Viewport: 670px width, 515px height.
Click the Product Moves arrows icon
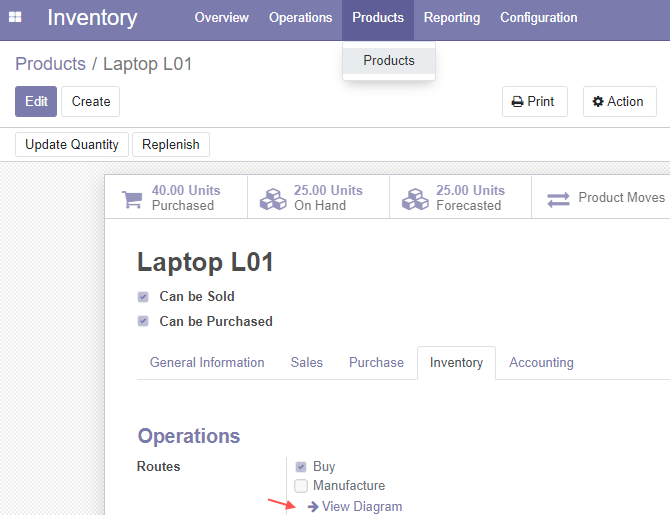point(558,199)
